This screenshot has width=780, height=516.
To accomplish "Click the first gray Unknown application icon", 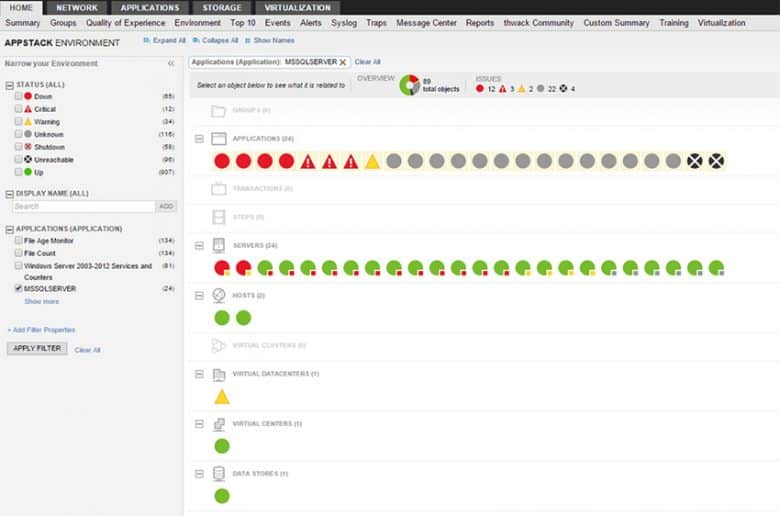I will pyautogui.click(x=394, y=161).
